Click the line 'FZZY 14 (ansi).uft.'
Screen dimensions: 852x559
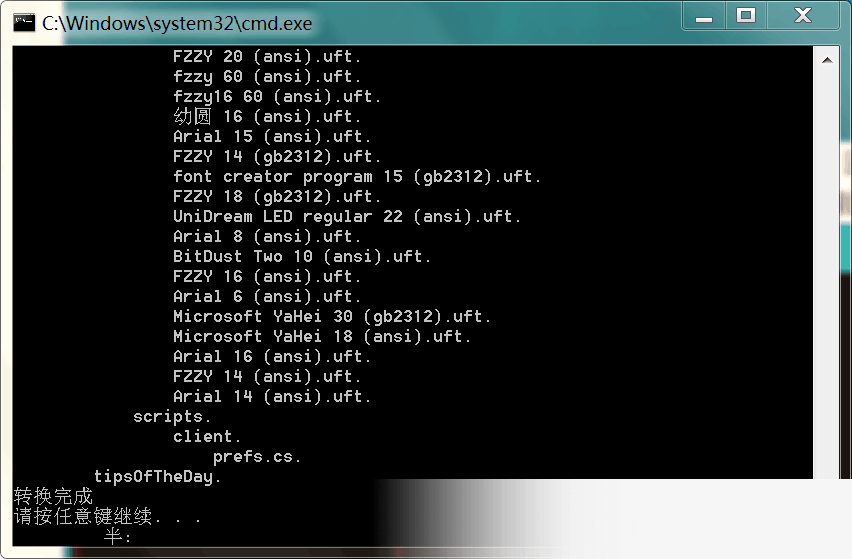coord(267,376)
